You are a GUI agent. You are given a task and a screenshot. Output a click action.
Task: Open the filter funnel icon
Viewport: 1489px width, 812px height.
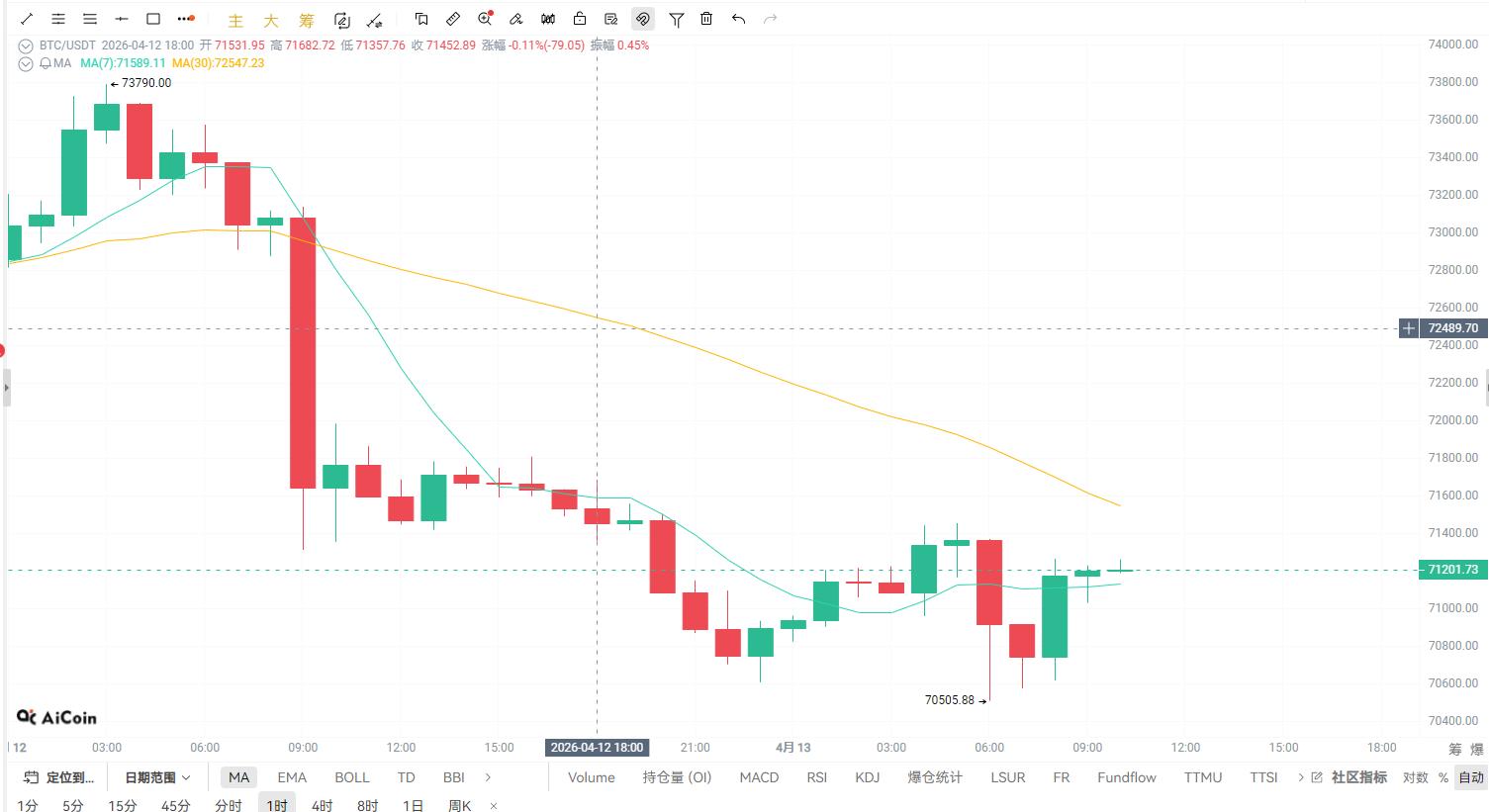676,19
